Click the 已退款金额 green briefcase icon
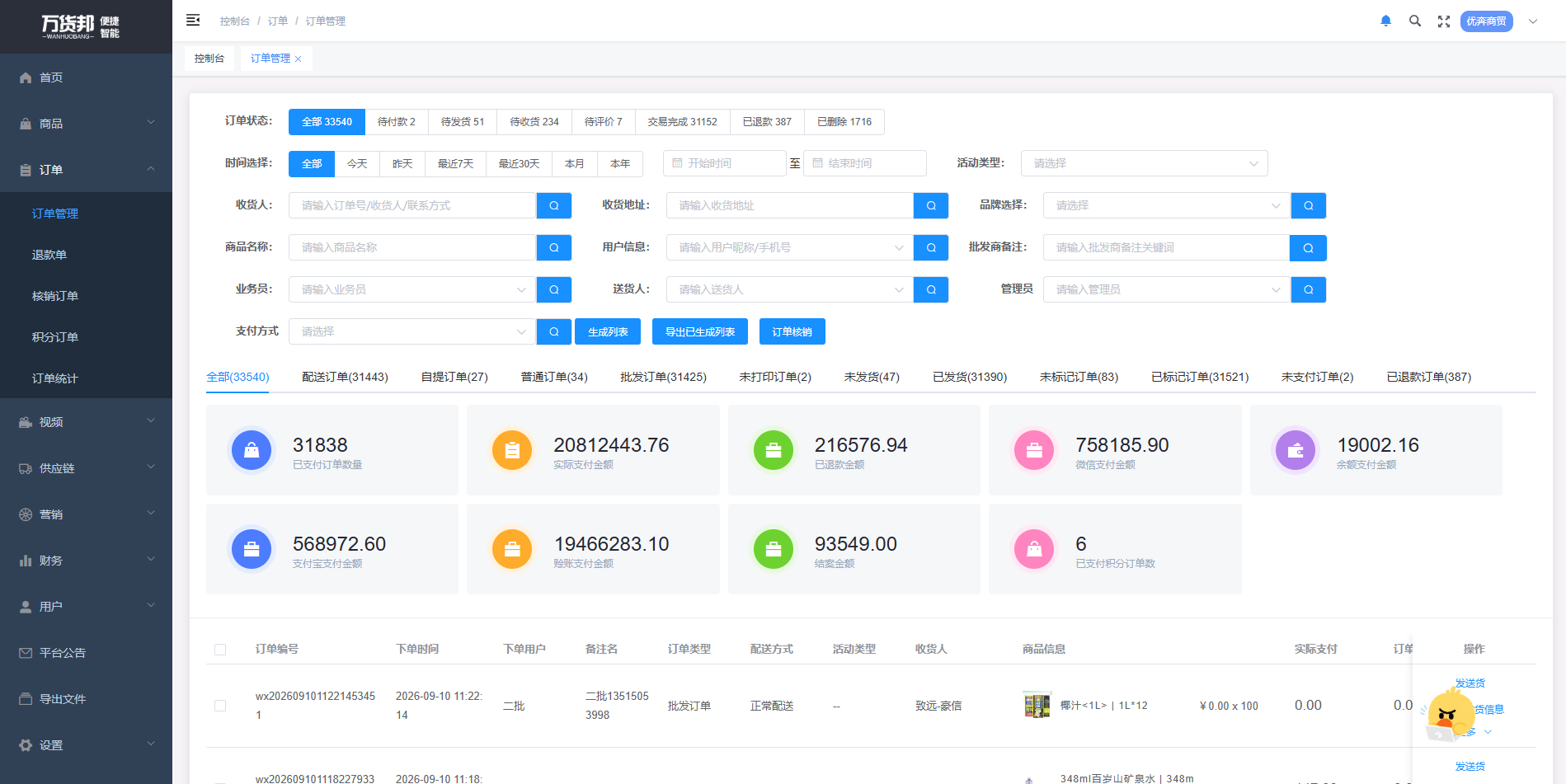The height and width of the screenshot is (784, 1566). [774, 450]
